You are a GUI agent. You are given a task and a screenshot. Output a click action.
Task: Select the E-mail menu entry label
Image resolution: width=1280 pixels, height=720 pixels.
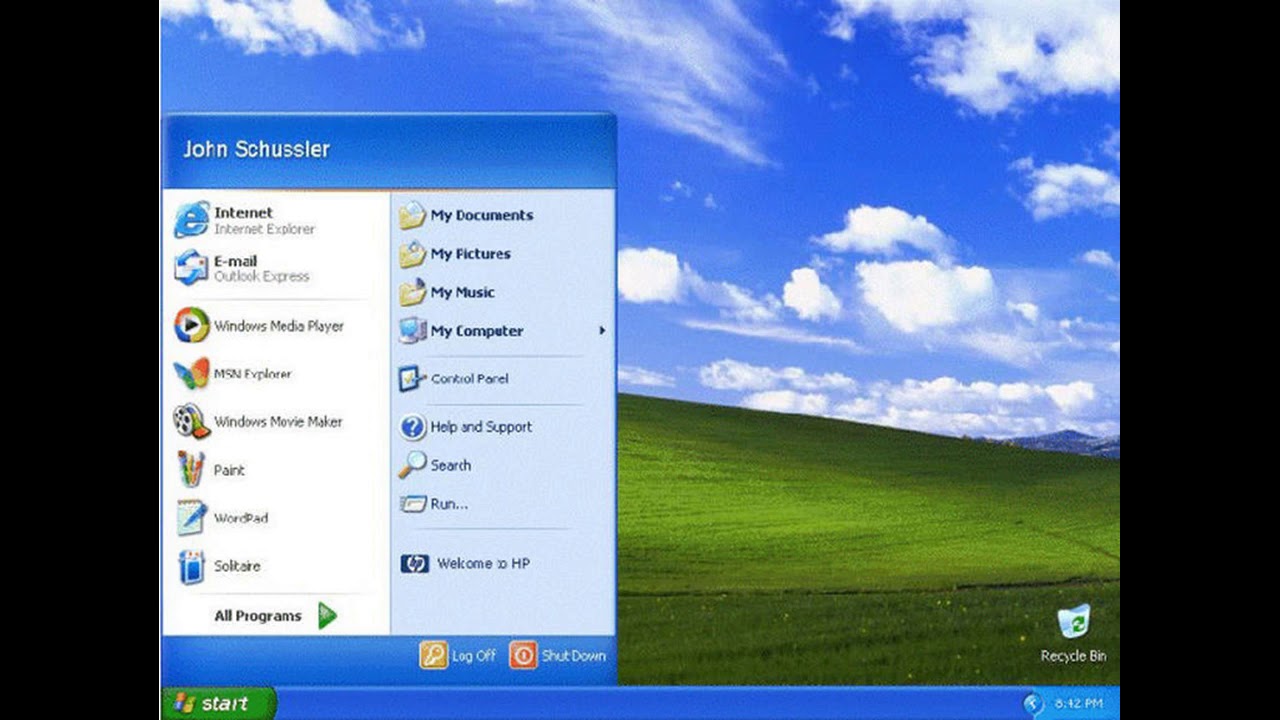[235, 261]
